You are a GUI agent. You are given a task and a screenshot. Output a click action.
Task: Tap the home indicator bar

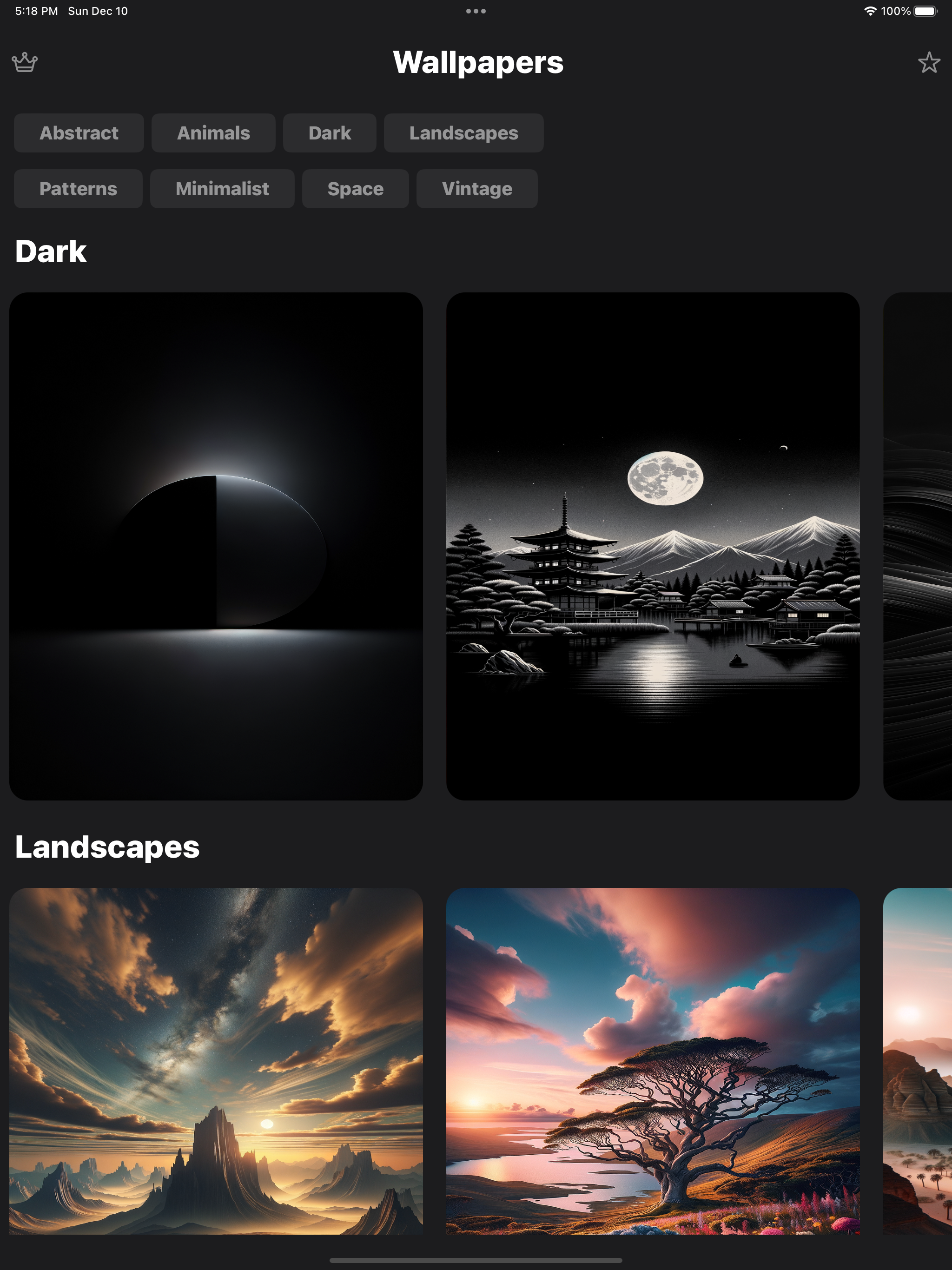(476, 1260)
